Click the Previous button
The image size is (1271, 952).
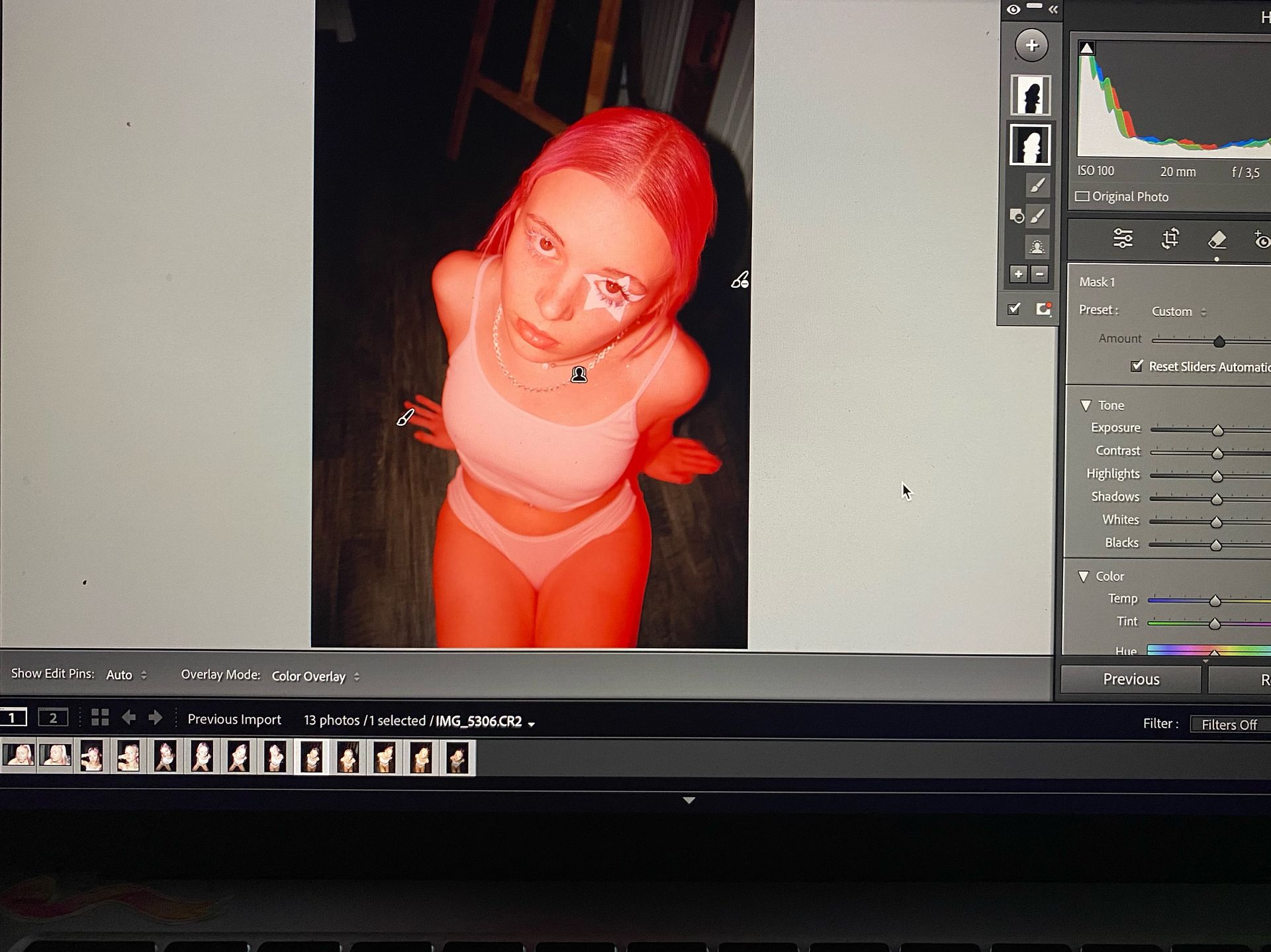tap(1131, 679)
